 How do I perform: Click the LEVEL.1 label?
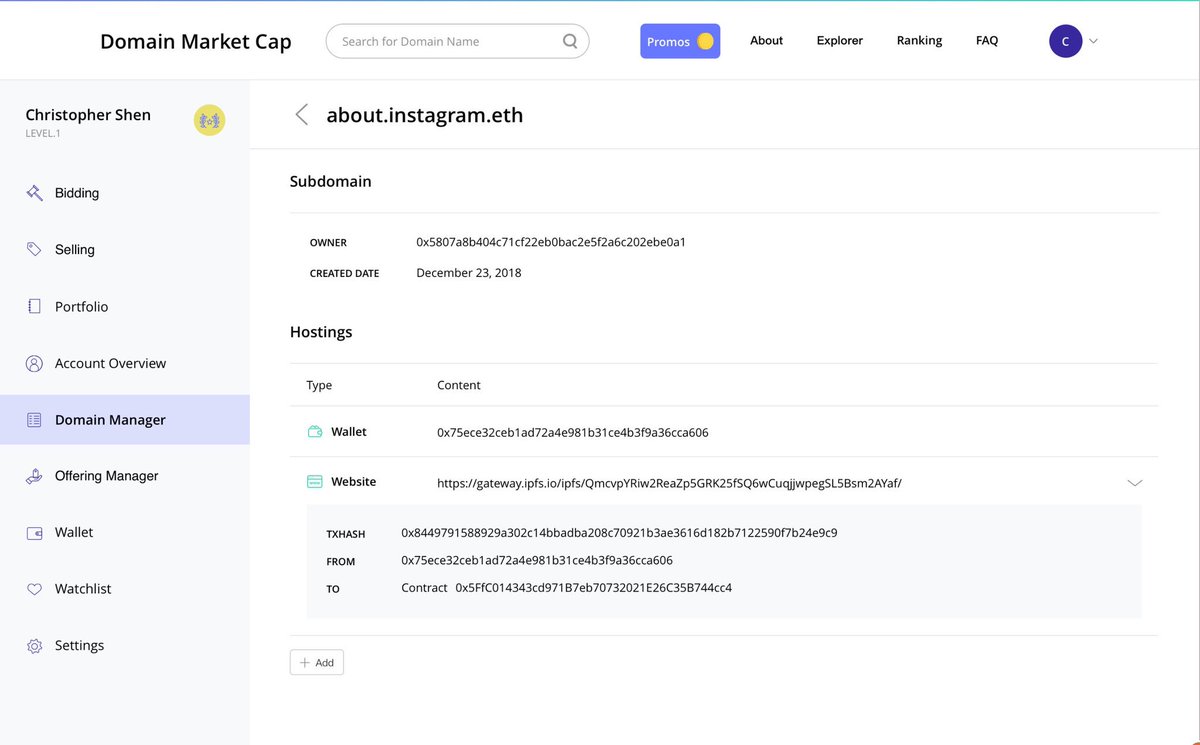(x=43, y=133)
